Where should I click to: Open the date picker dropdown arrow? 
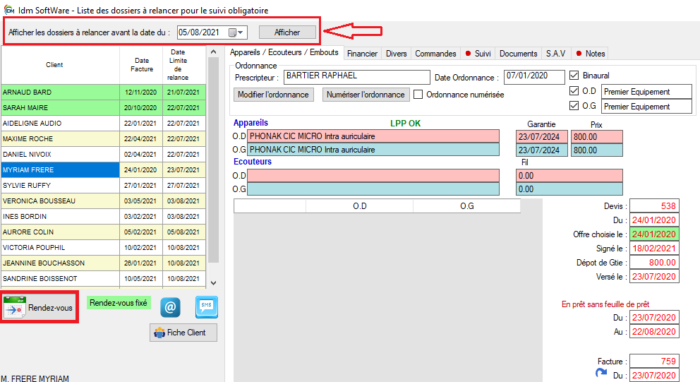tap(241, 32)
